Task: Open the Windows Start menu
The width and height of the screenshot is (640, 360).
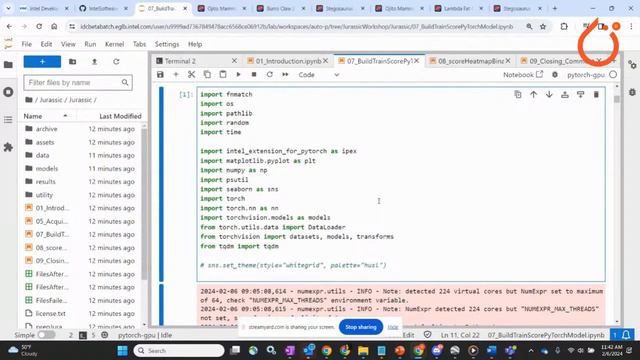Action: [x=122, y=350]
